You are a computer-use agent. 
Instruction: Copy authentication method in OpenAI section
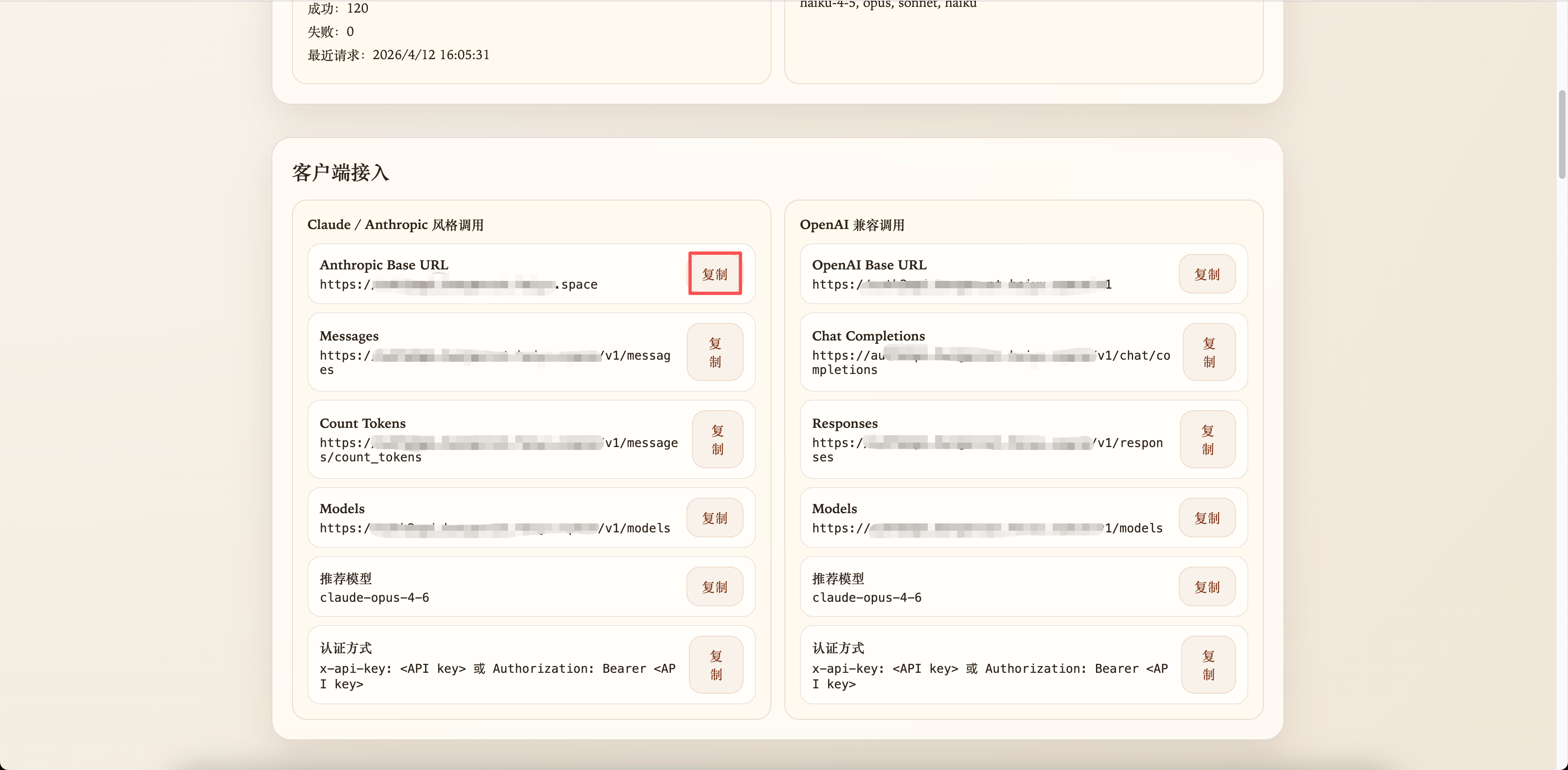[x=1208, y=665]
